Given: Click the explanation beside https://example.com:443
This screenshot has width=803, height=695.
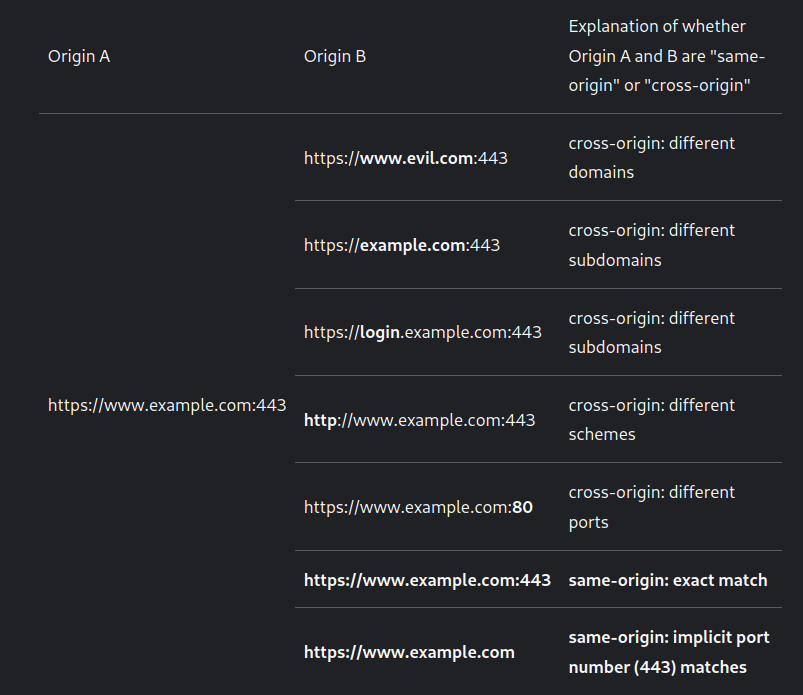Looking at the screenshot, I should tap(651, 245).
